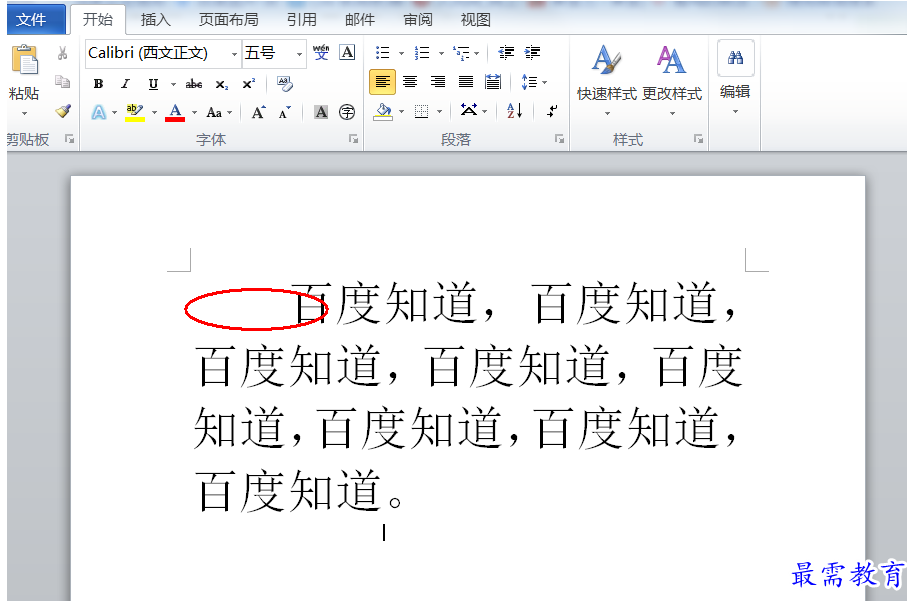
Task: Toggle Subscript formatting
Action: click(x=222, y=84)
